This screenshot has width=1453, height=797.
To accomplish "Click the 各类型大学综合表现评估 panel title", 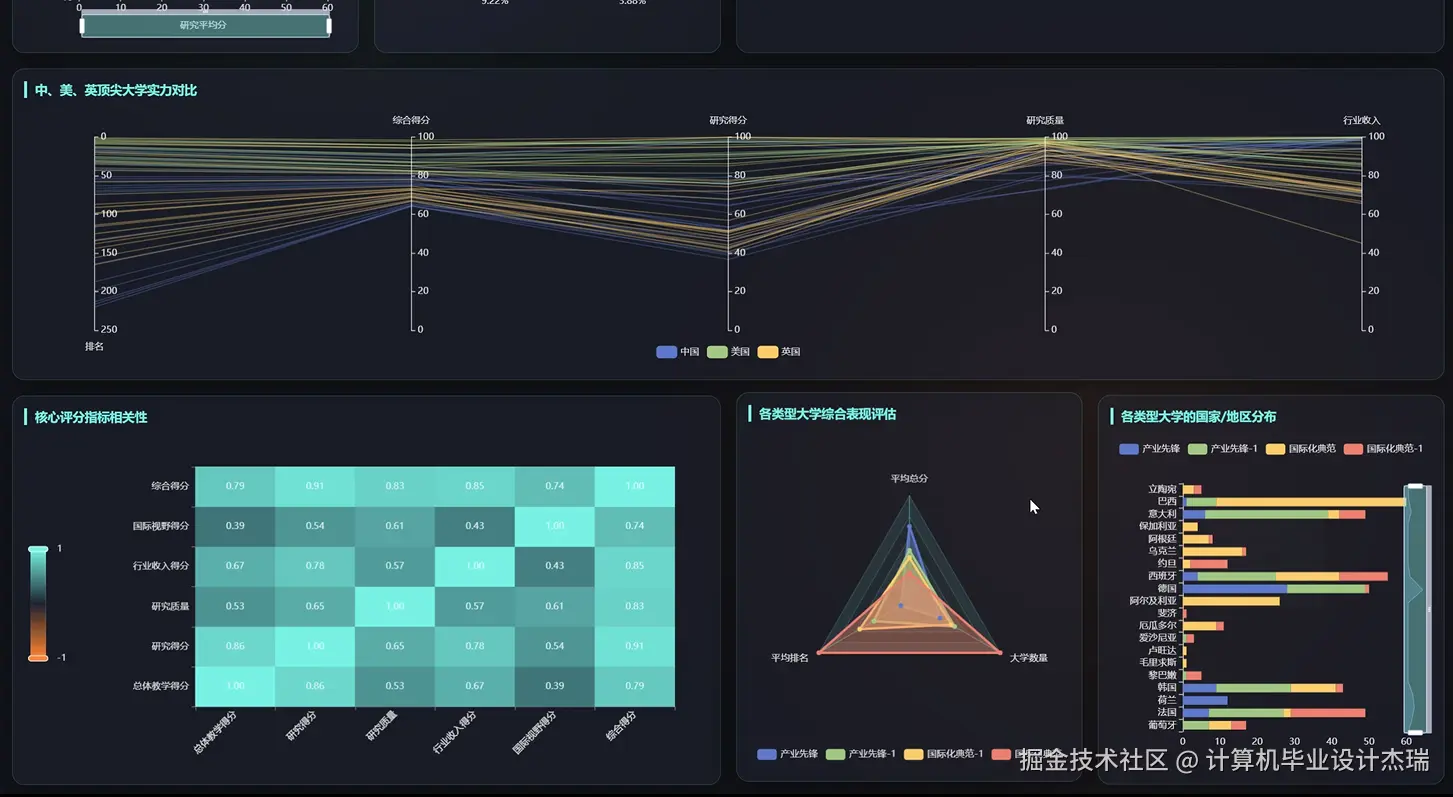I will tap(827, 414).
